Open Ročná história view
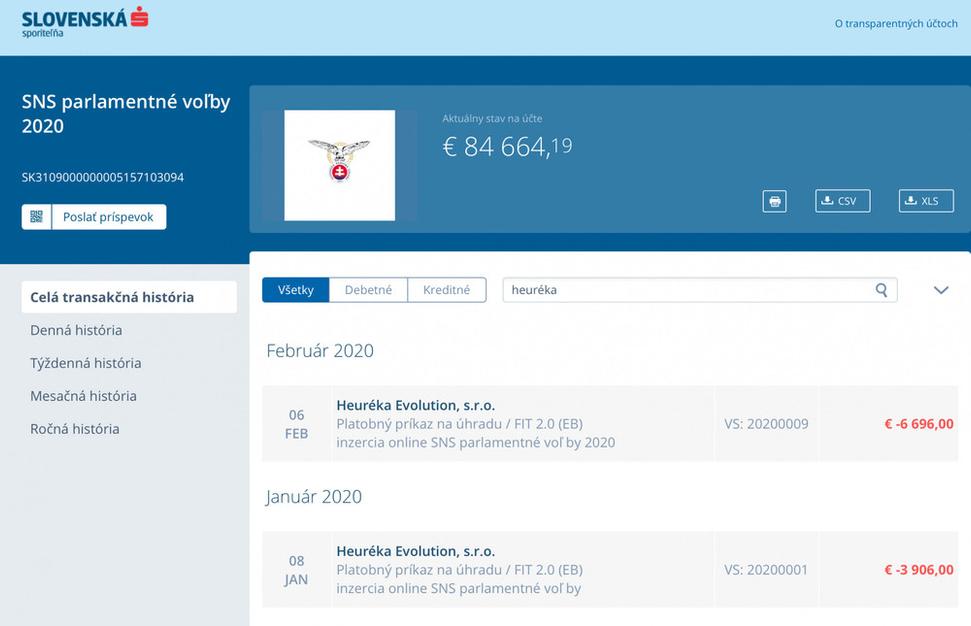The width and height of the screenshot is (971, 626). (75, 428)
